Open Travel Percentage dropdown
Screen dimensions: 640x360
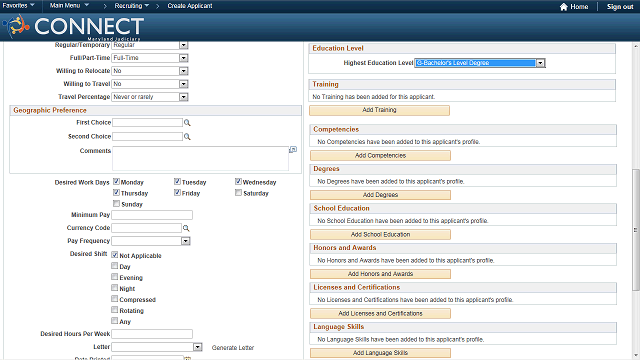click(x=184, y=97)
